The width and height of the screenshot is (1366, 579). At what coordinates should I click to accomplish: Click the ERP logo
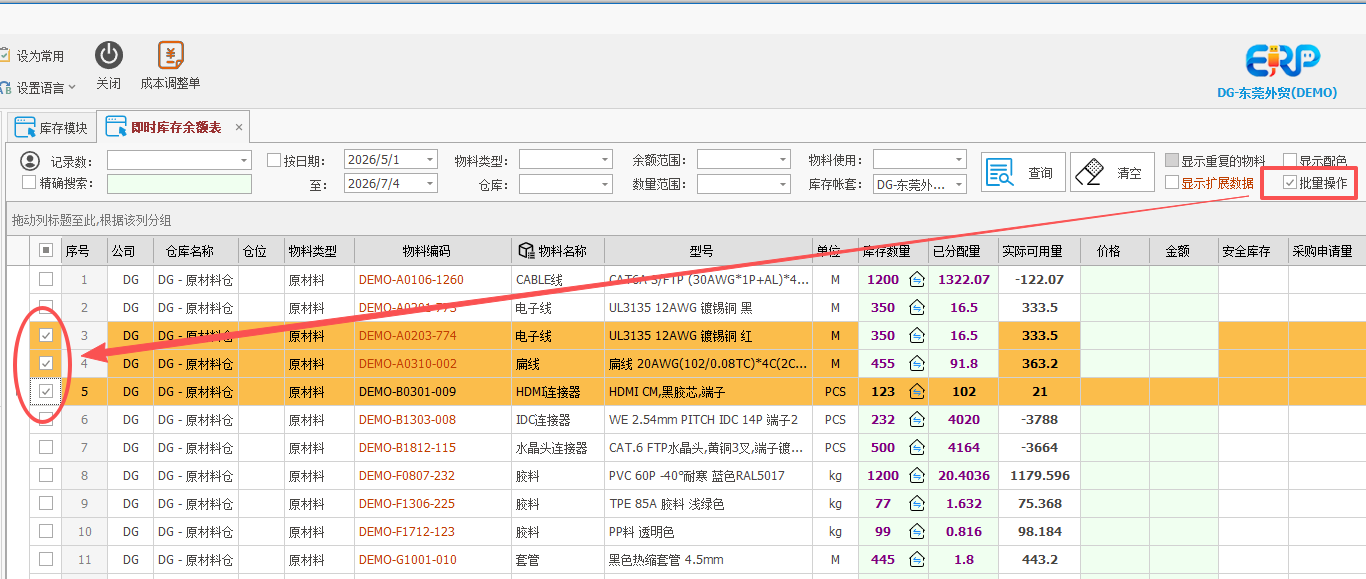tap(1283, 60)
